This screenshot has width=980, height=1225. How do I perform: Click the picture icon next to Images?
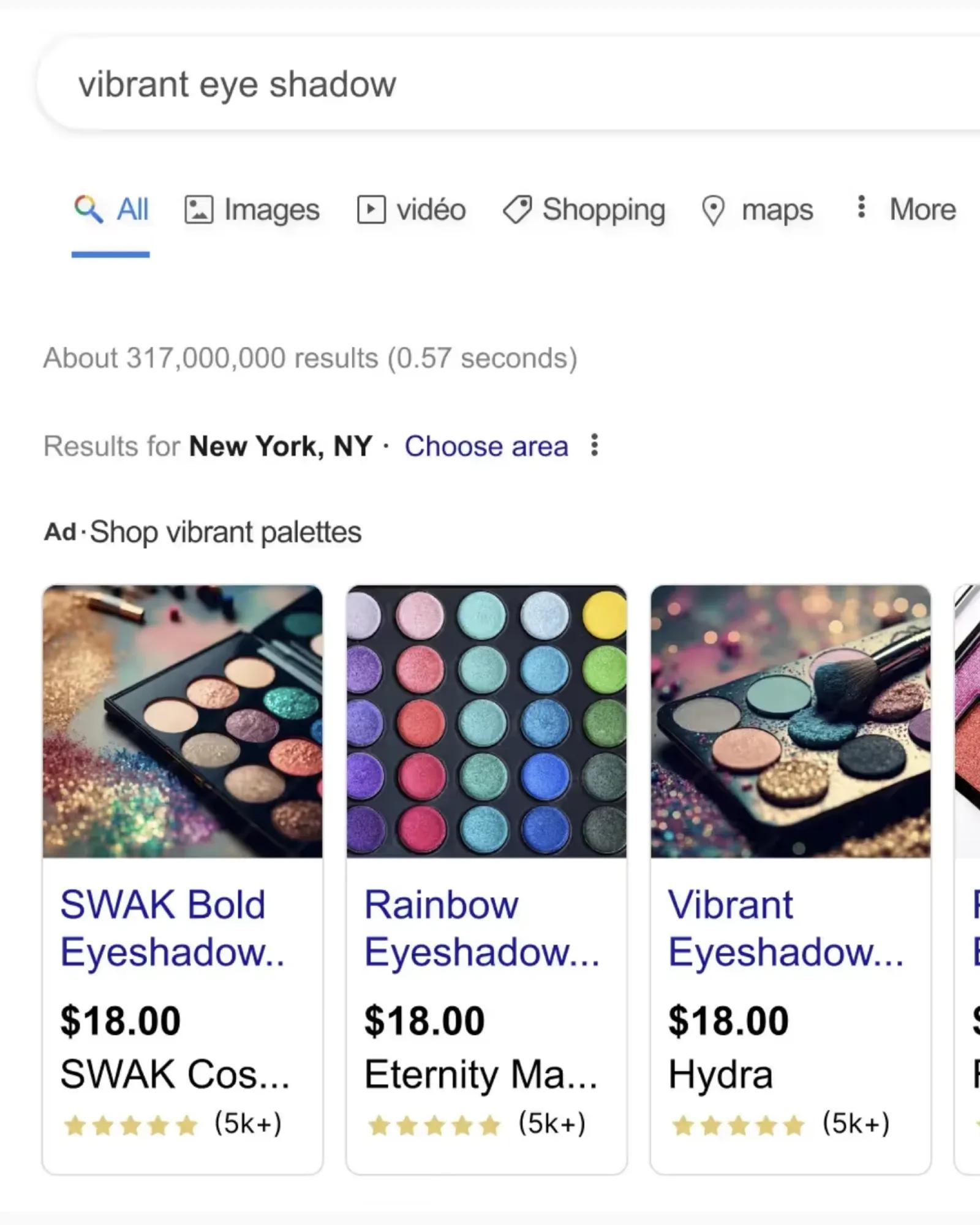click(x=198, y=209)
